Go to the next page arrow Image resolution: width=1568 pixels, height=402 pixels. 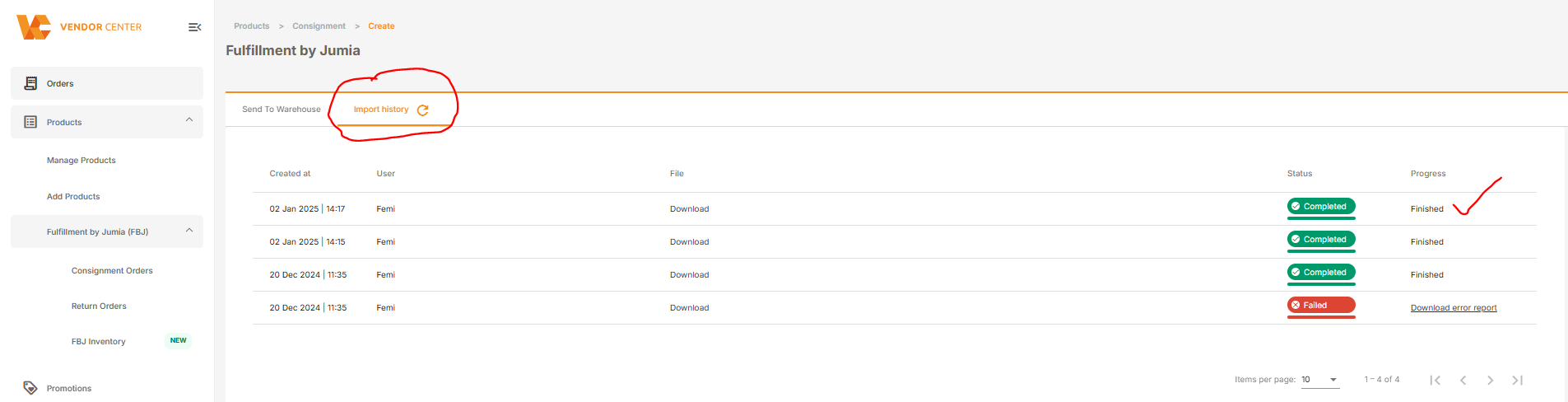pyautogui.click(x=1490, y=380)
